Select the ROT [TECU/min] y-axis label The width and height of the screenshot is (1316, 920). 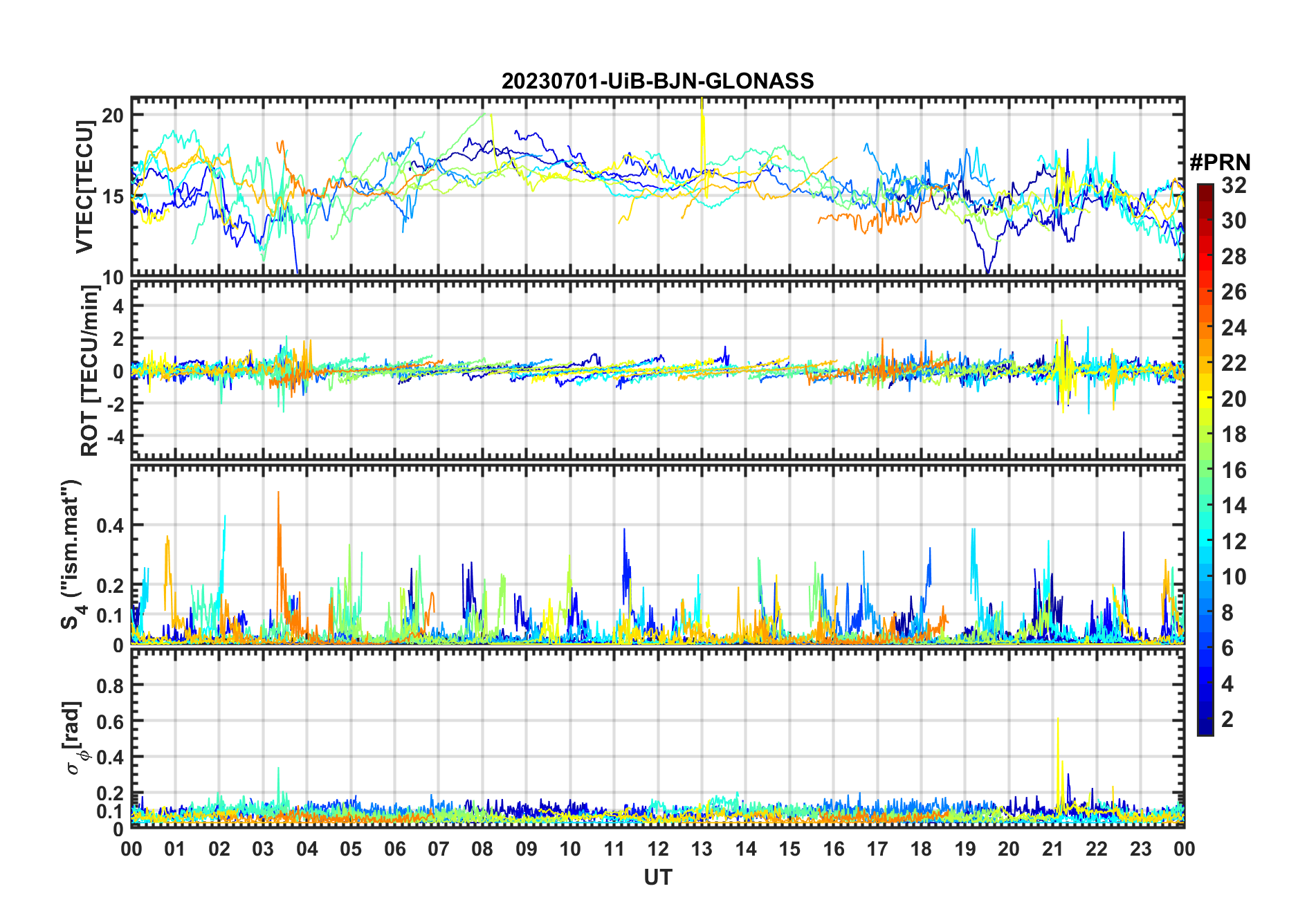[89, 370]
